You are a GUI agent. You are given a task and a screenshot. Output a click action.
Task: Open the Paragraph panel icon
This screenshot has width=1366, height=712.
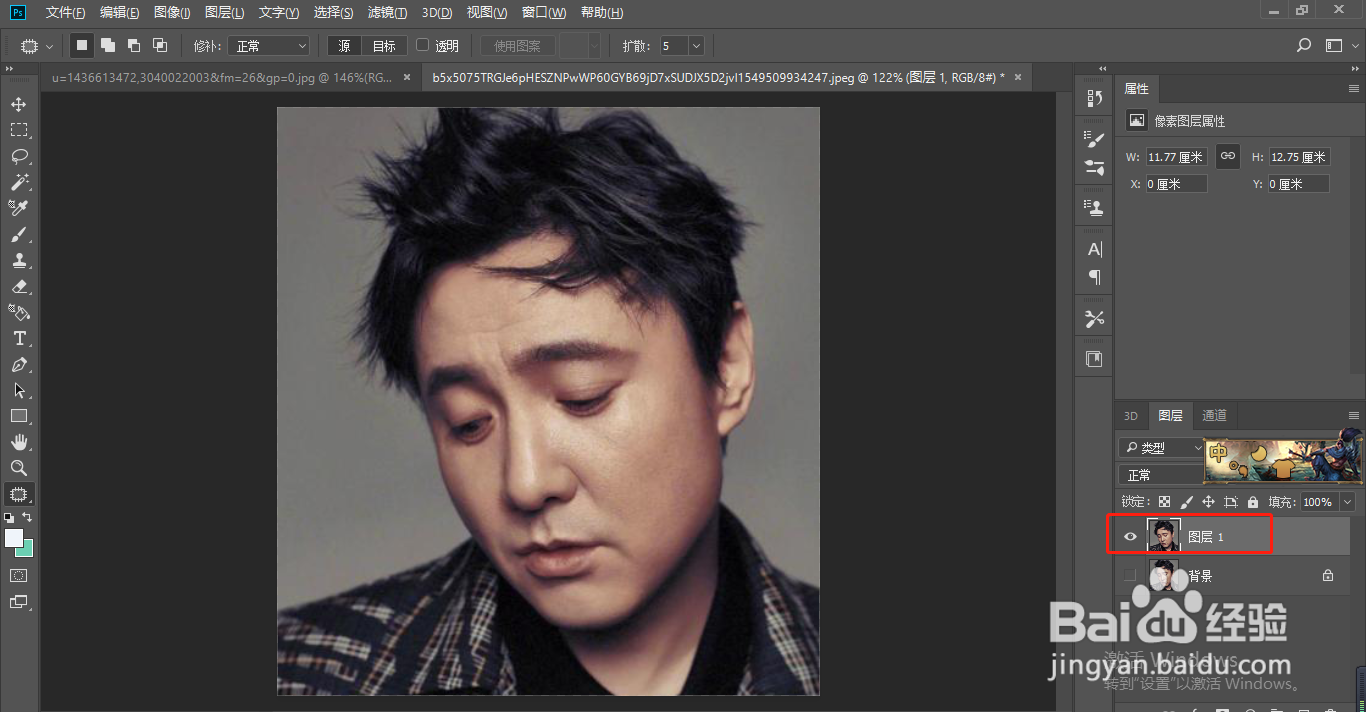pyautogui.click(x=1094, y=277)
